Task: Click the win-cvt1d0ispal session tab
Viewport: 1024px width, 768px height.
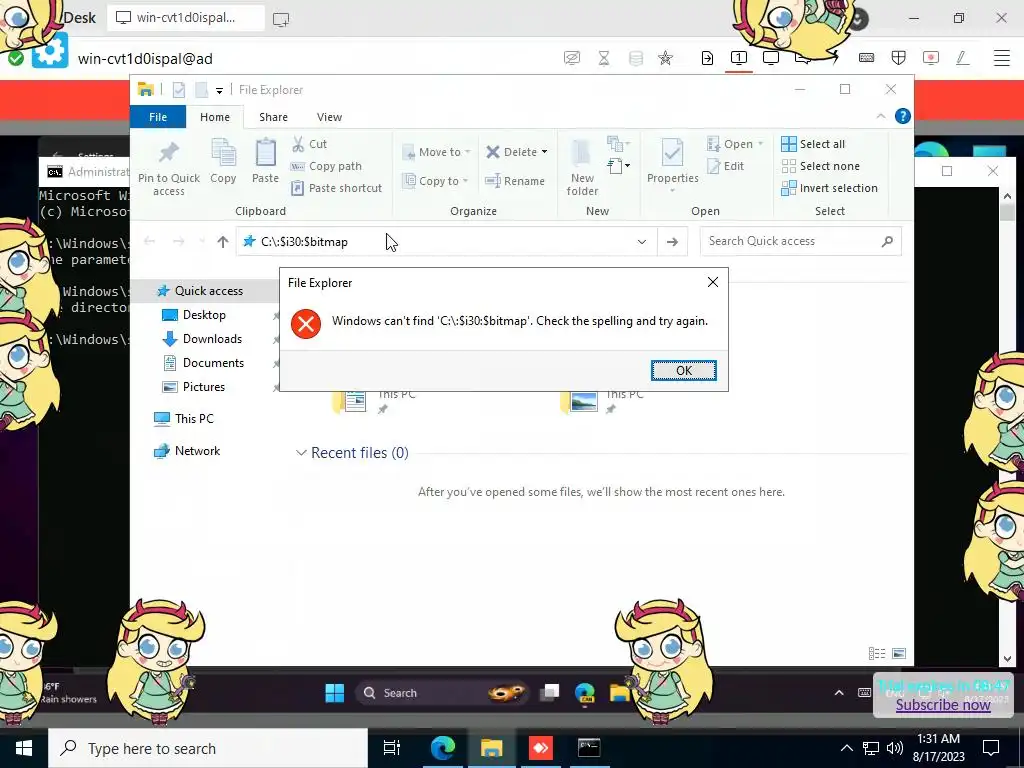Action: click(x=185, y=18)
